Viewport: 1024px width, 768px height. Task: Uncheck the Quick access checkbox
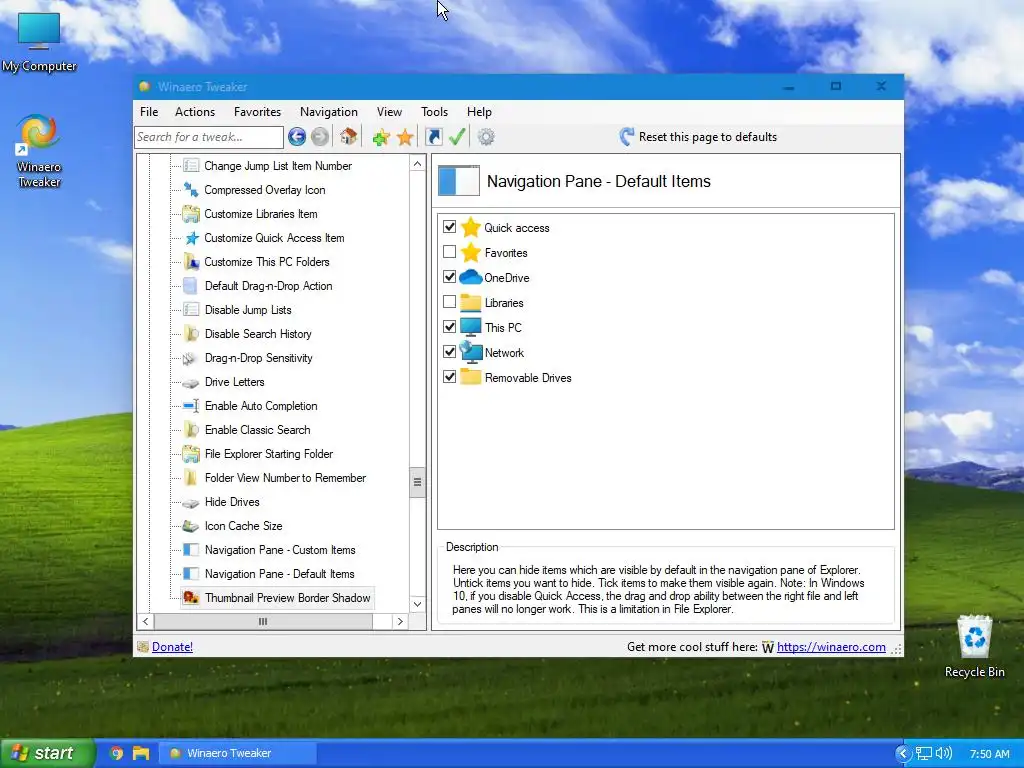[x=449, y=227]
